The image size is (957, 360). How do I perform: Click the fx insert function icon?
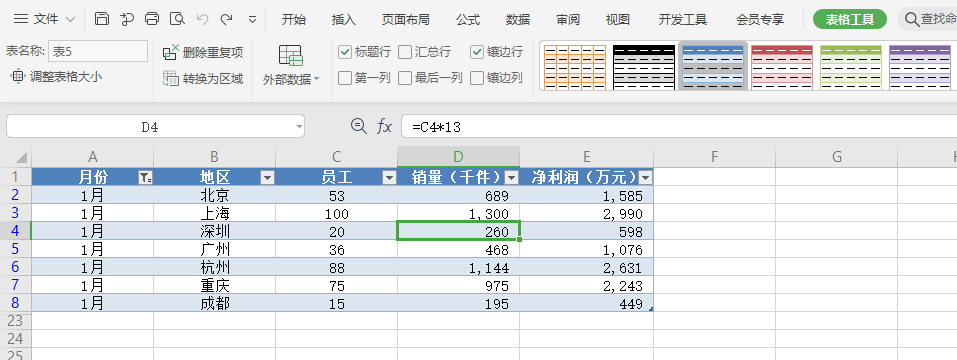click(384, 126)
